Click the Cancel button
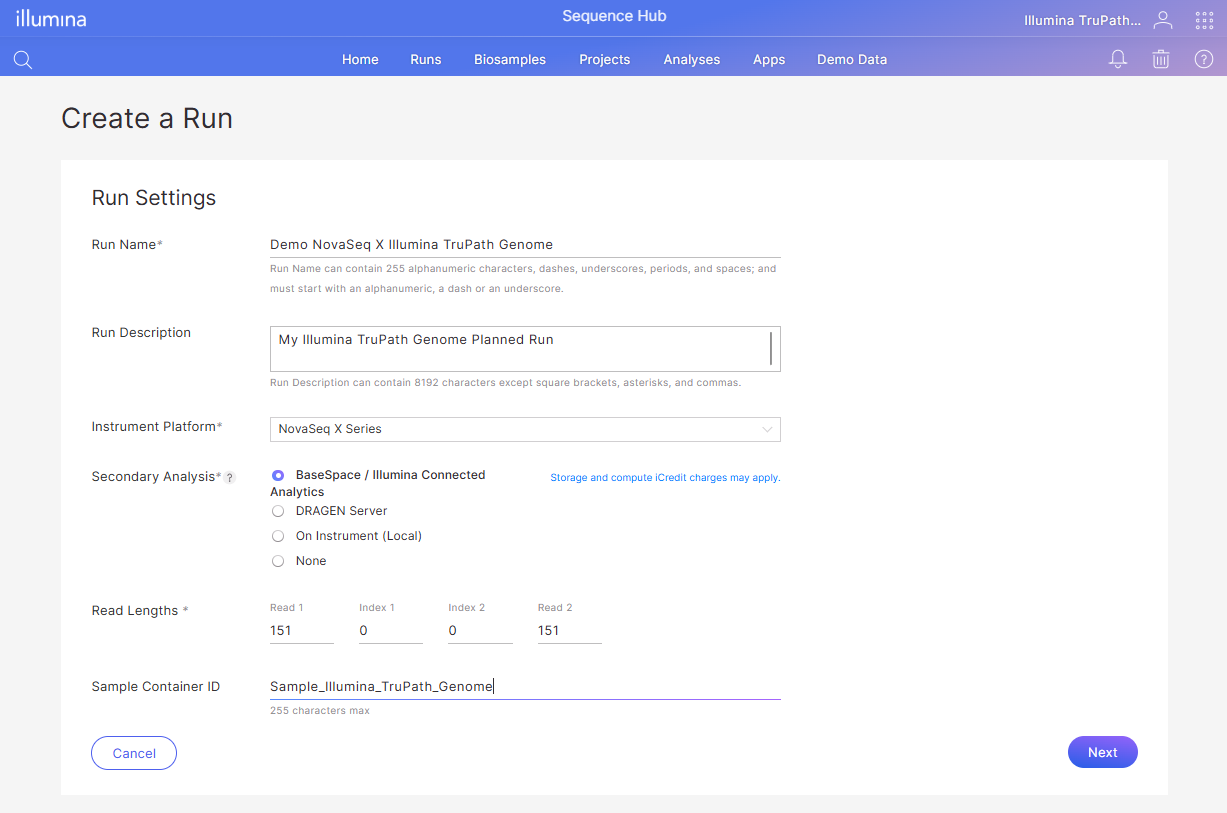The image size is (1227, 813). coord(134,753)
